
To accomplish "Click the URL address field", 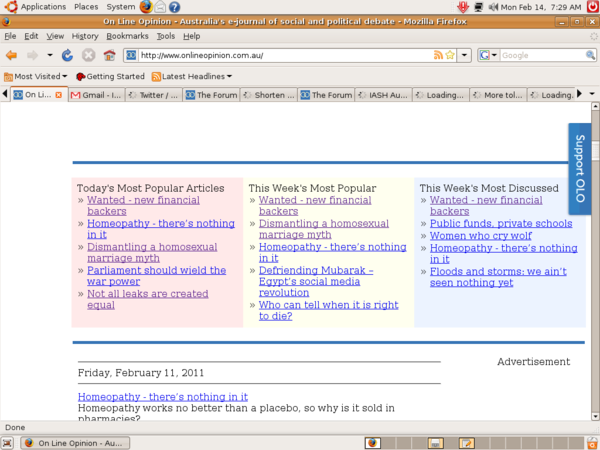I will coord(285,55).
